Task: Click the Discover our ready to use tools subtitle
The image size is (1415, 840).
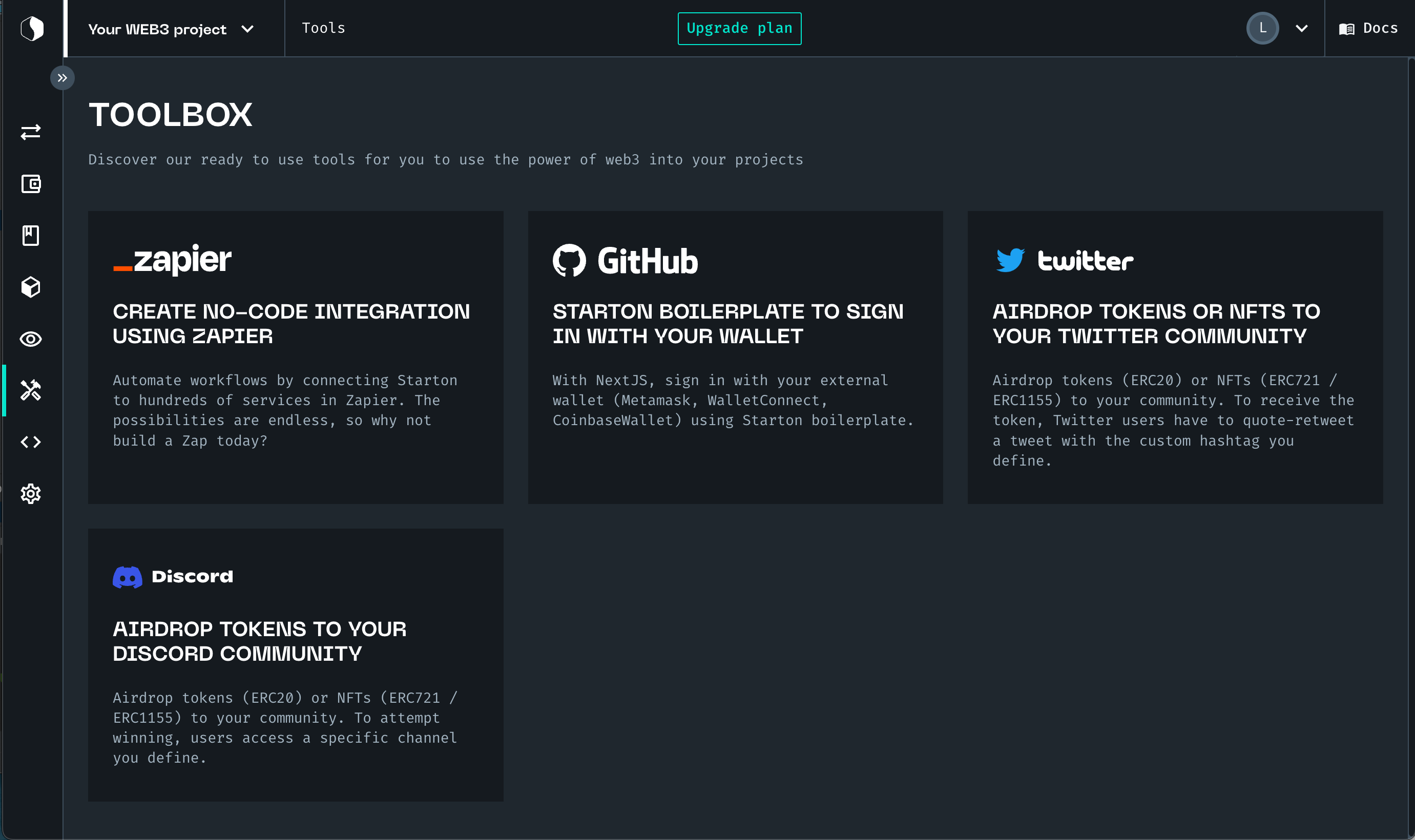Action: click(x=445, y=160)
